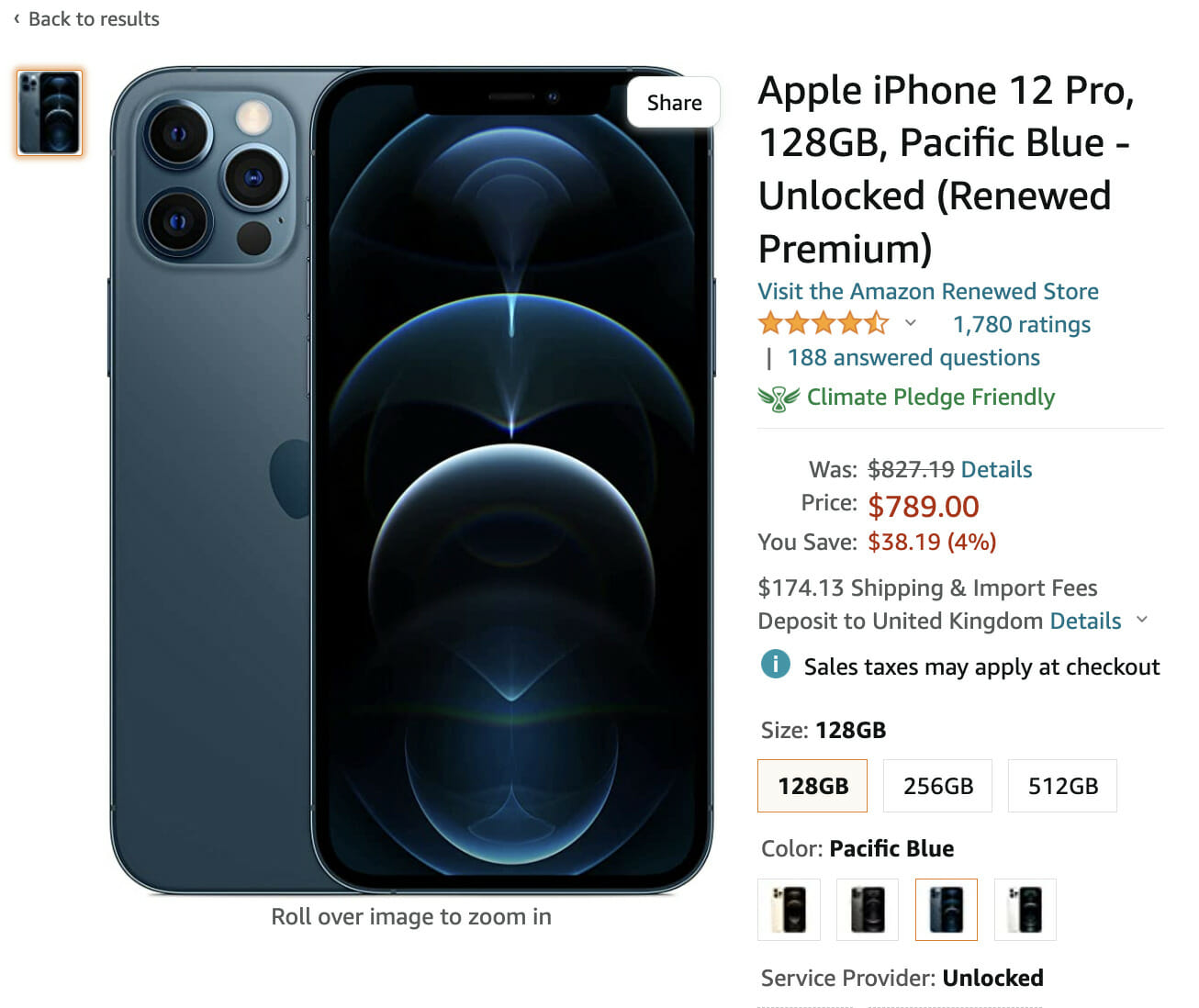Click the sales tax info icon

775,664
